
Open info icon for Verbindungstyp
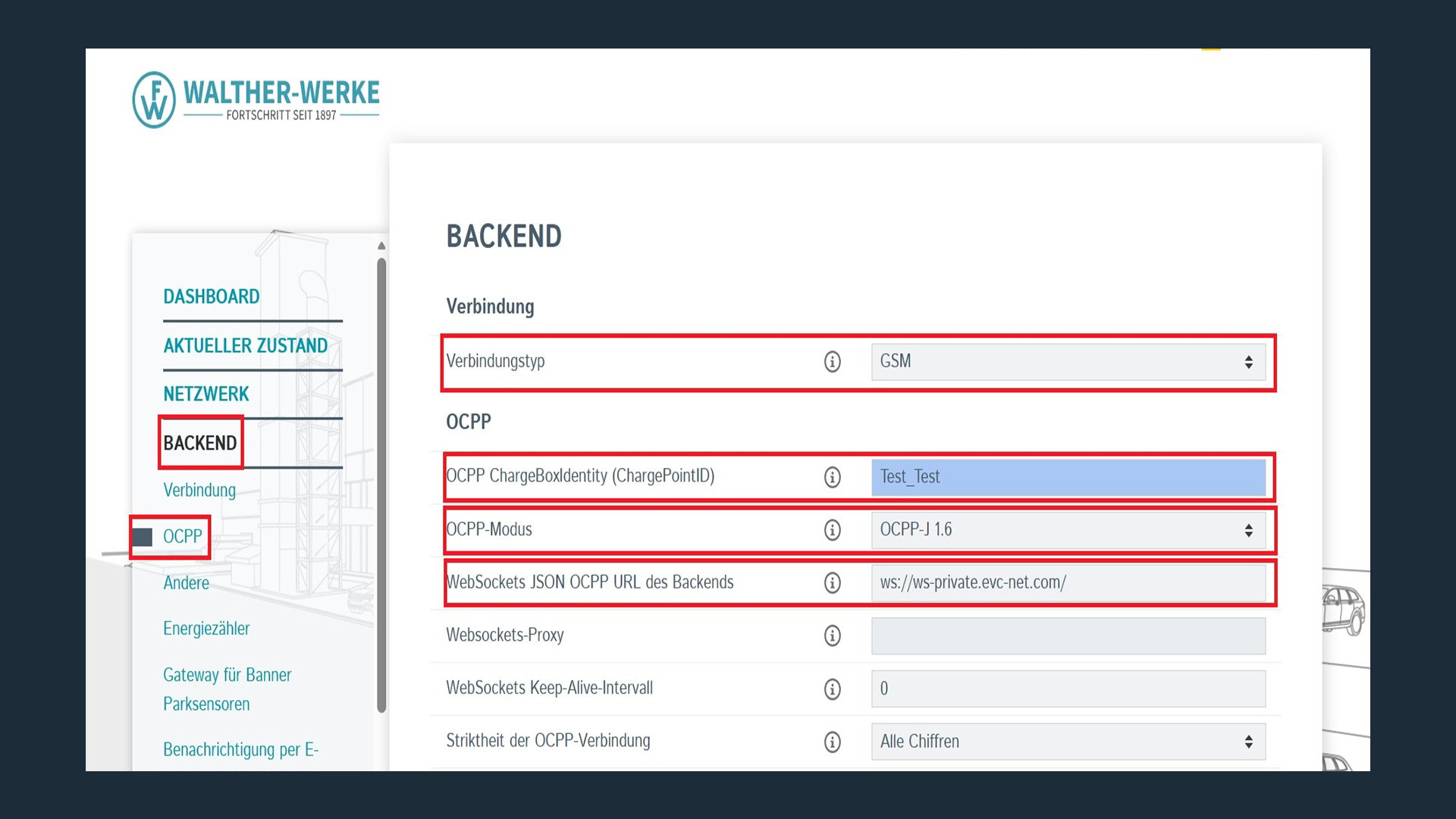coord(832,362)
